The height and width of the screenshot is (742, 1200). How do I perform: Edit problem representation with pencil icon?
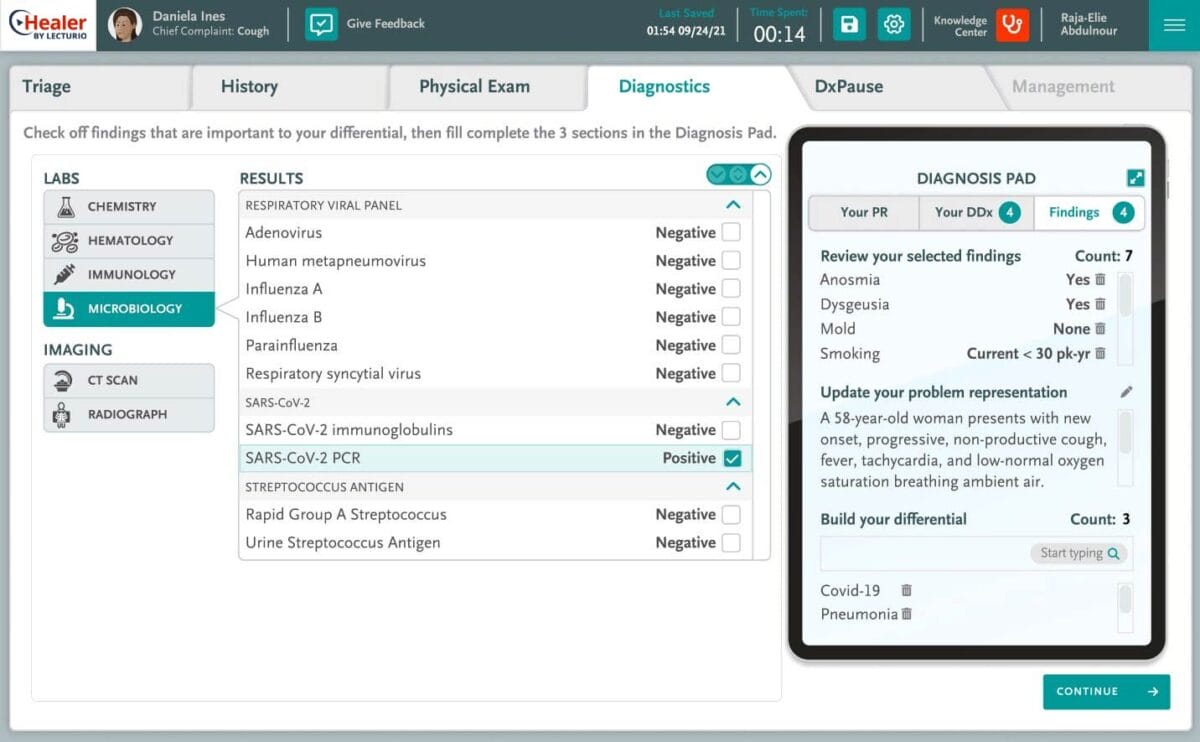tap(1126, 392)
